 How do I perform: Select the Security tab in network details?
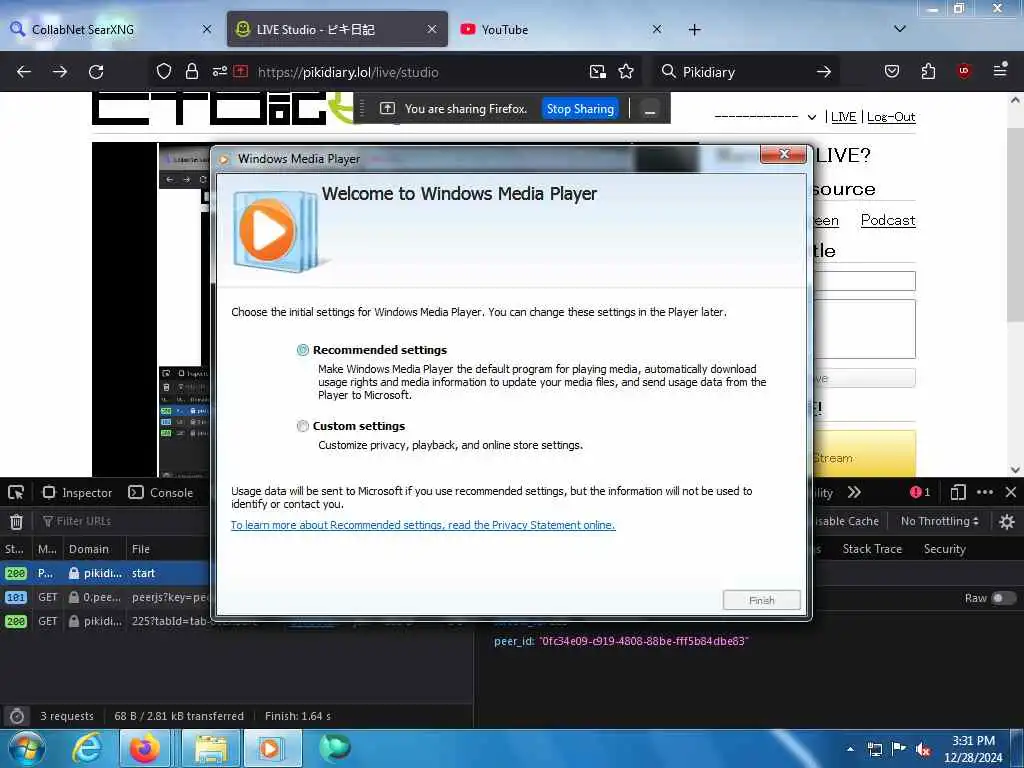click(944, 549)
